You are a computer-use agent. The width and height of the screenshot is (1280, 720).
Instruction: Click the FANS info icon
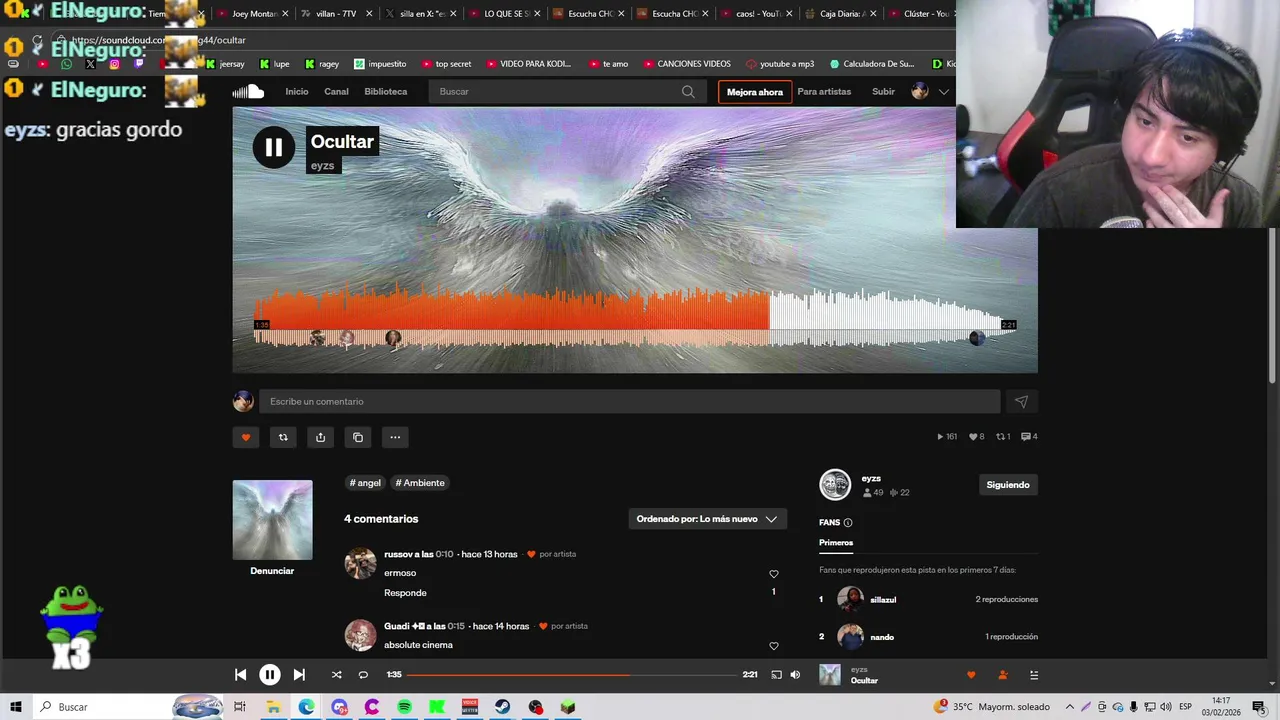click(x=848, y=523)
